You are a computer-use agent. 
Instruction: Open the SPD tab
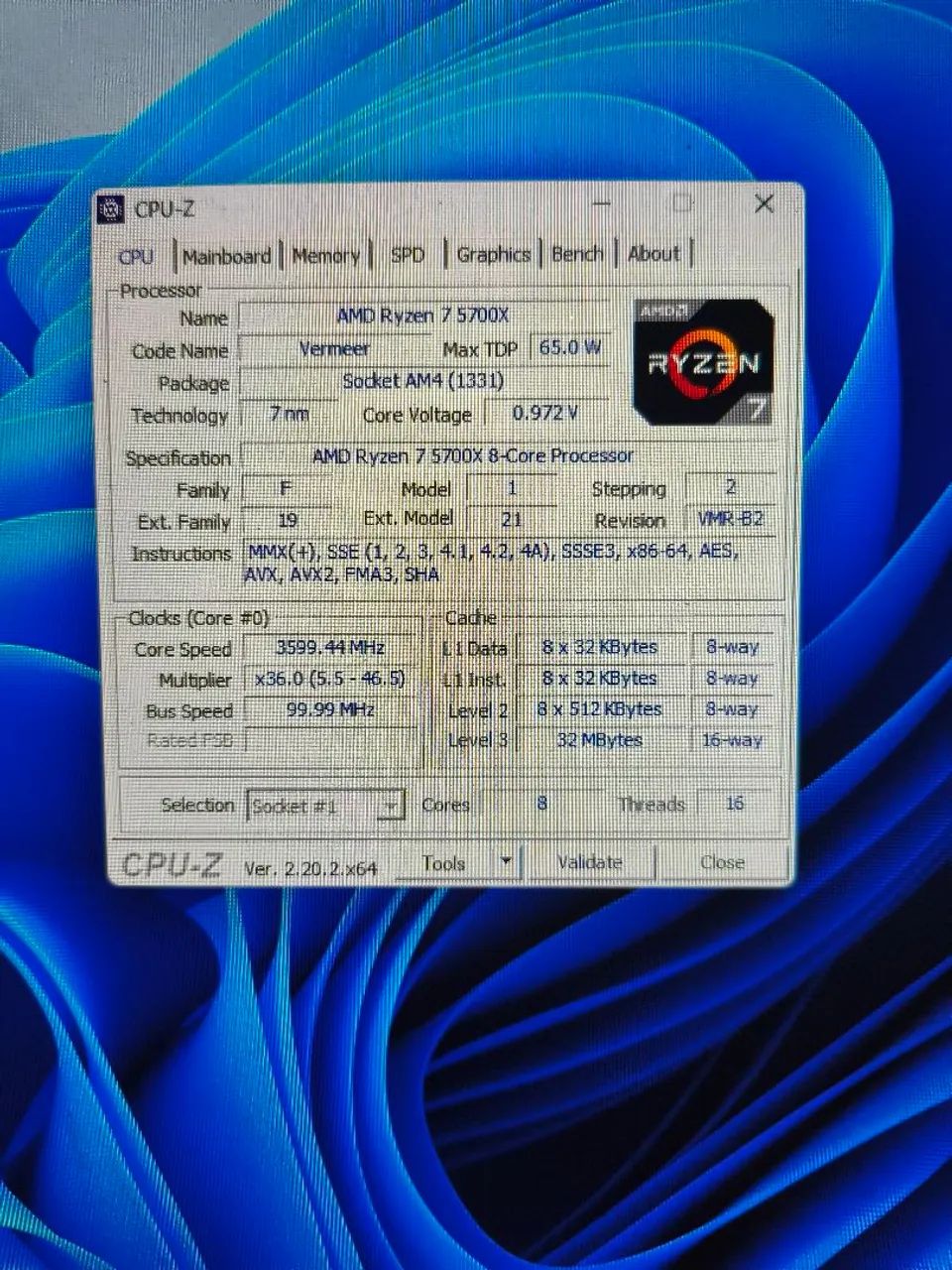408,255
